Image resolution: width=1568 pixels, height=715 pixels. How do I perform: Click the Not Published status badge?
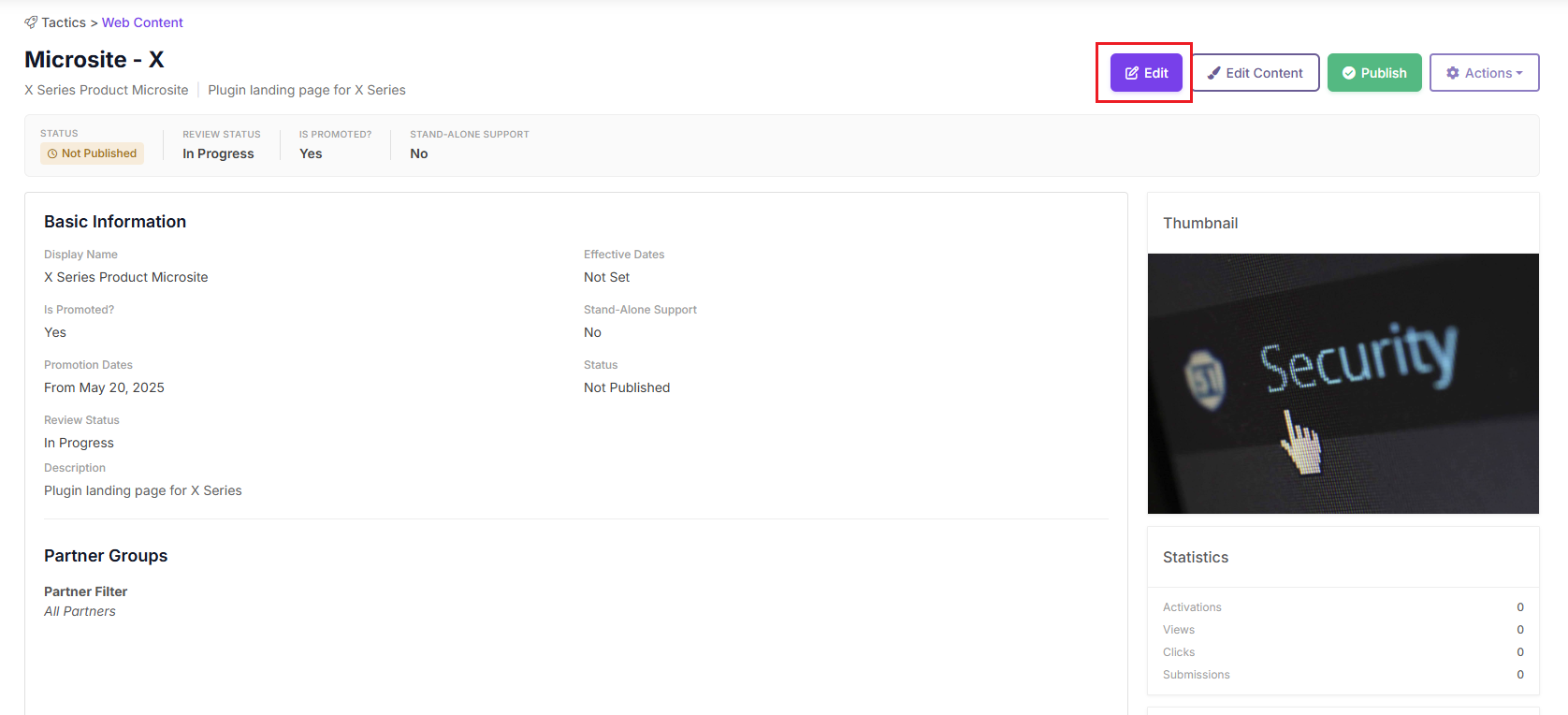pyautogui.click(x=92, y=153)
